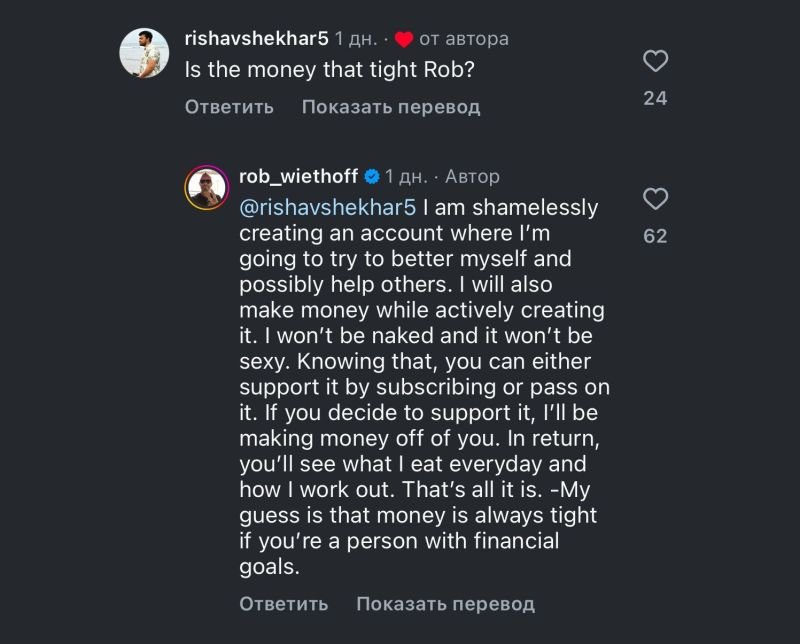
Task: View the 24 likes count on first comment
Action: click(655, 98)
